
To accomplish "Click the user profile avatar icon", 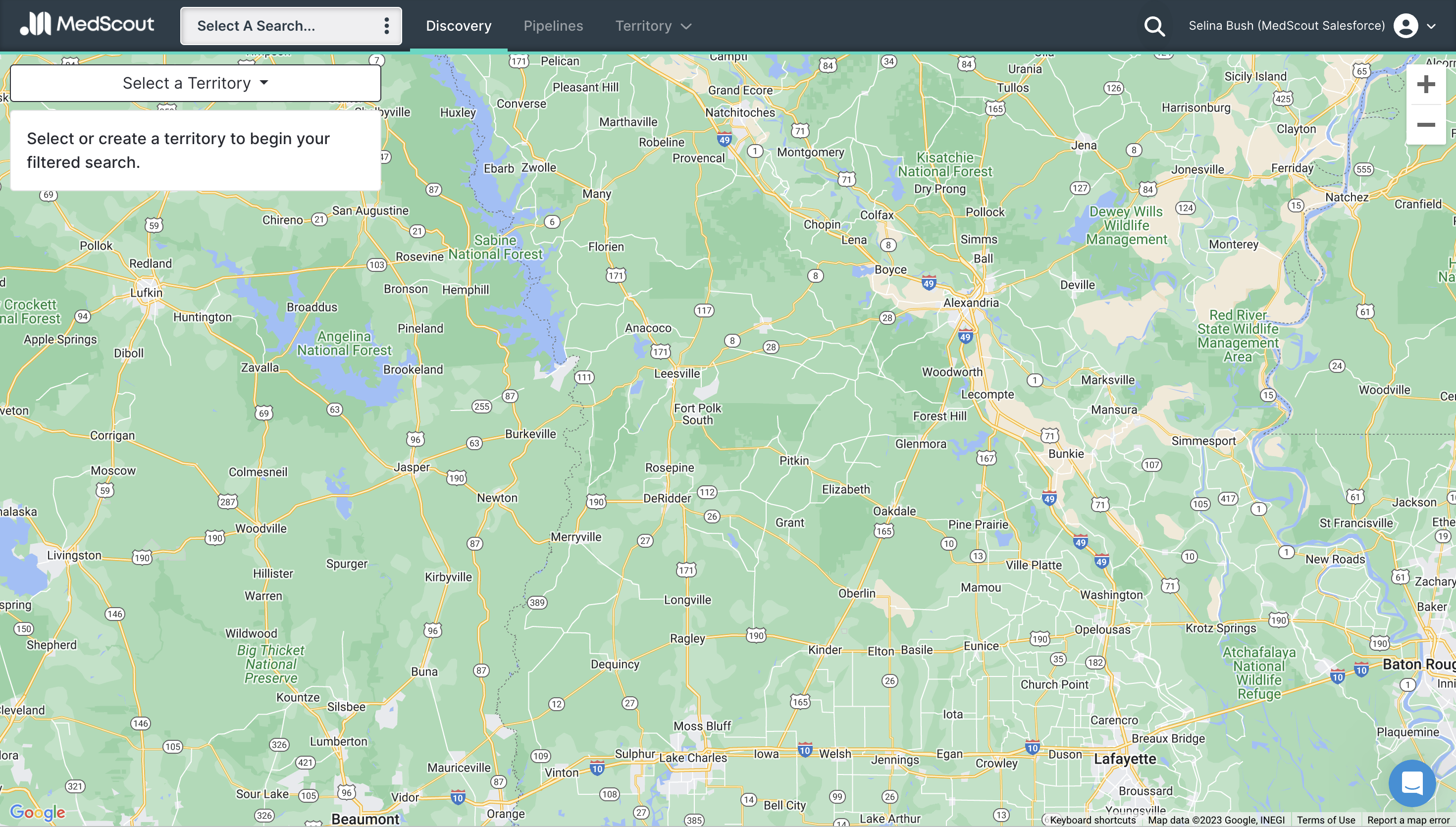I will [1405, 26].
